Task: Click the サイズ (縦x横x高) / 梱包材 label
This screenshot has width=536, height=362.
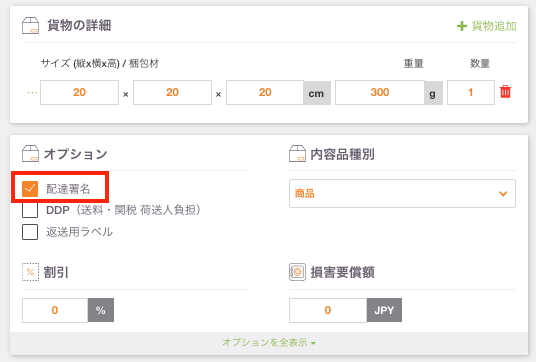Action: pos(100,63)
